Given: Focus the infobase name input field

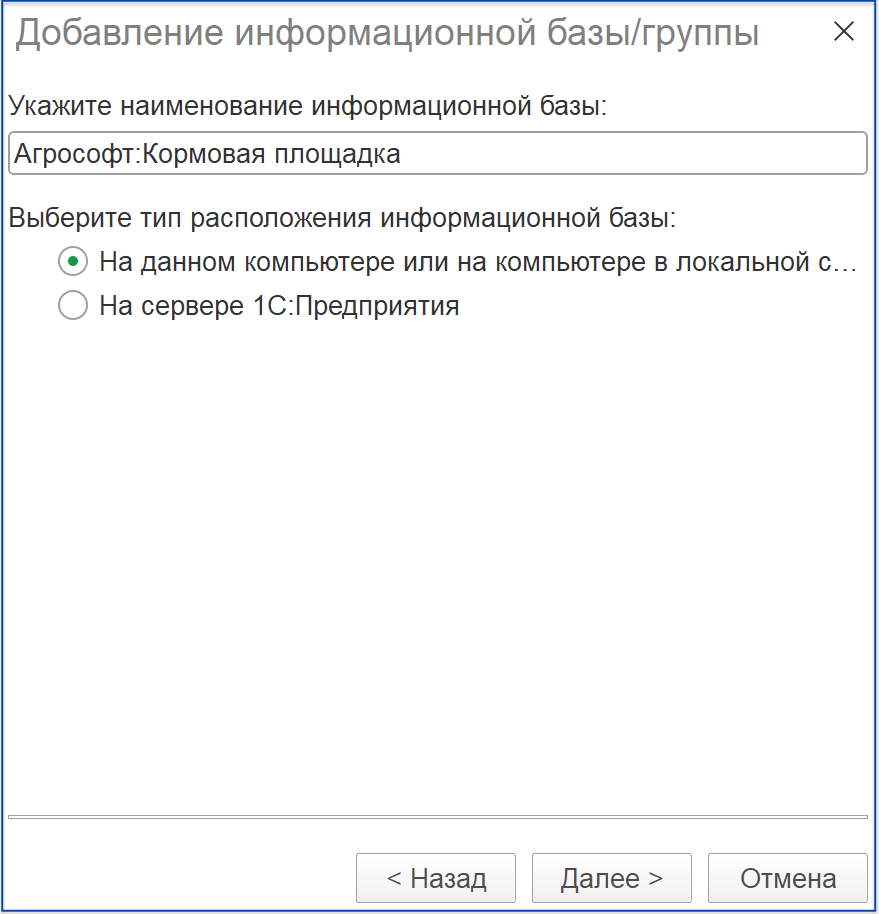Looking at the screenshot, I should click(x=438, y=153).
